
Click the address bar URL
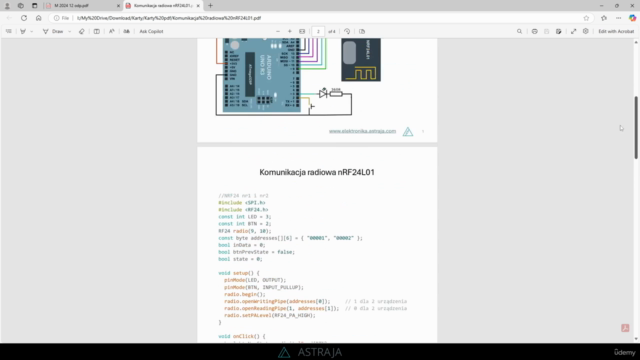[x=169, y=18]
